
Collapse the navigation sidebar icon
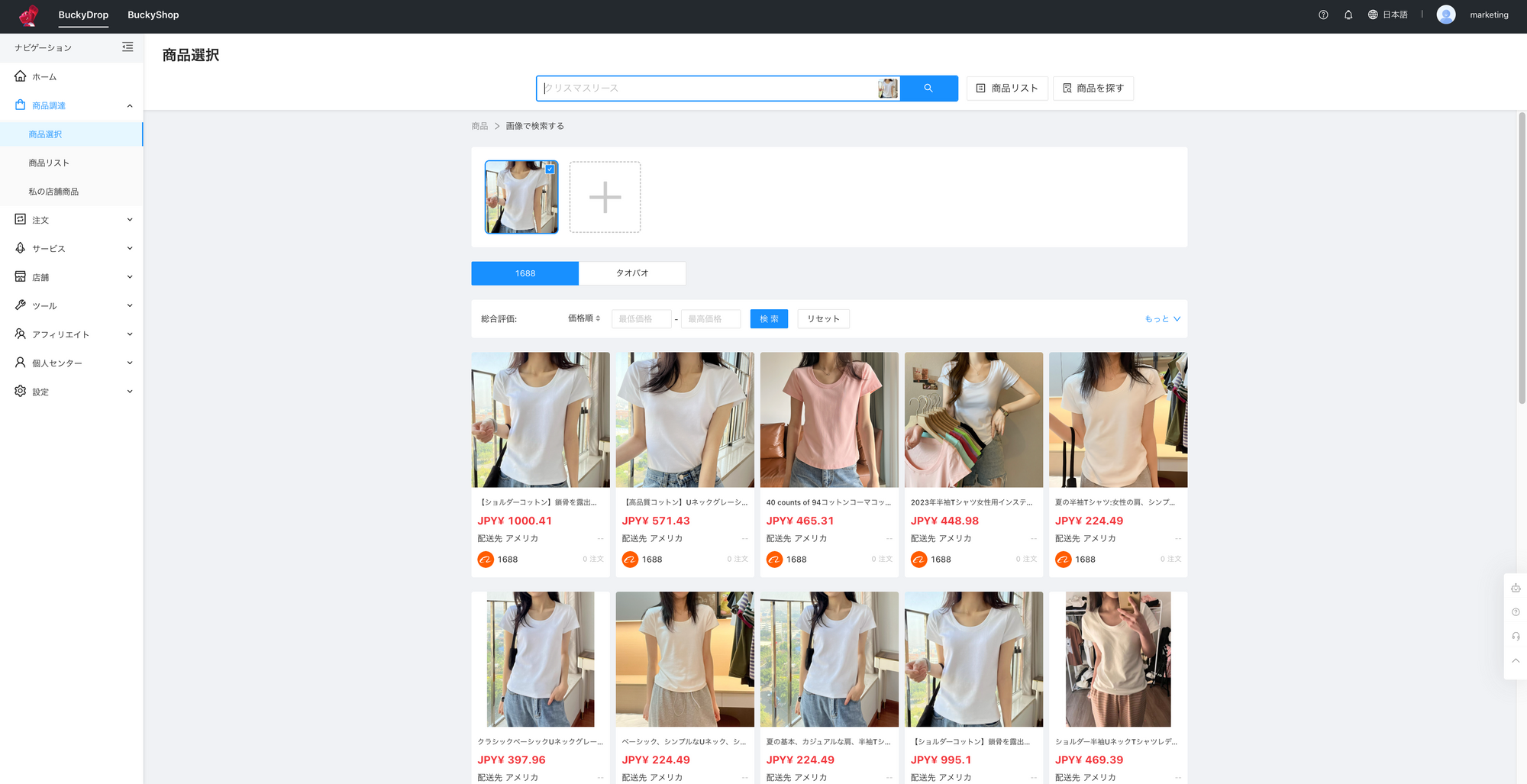coord(128,47)
